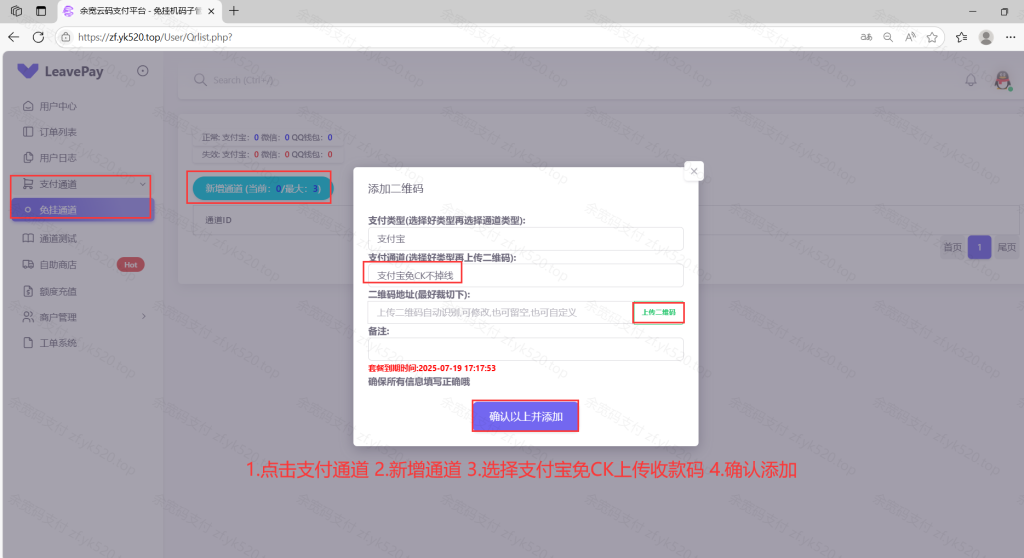Toggle the sidebar collapse circle icon
This screenshot has width=1024, height=558.
click(x=143, y=71)
